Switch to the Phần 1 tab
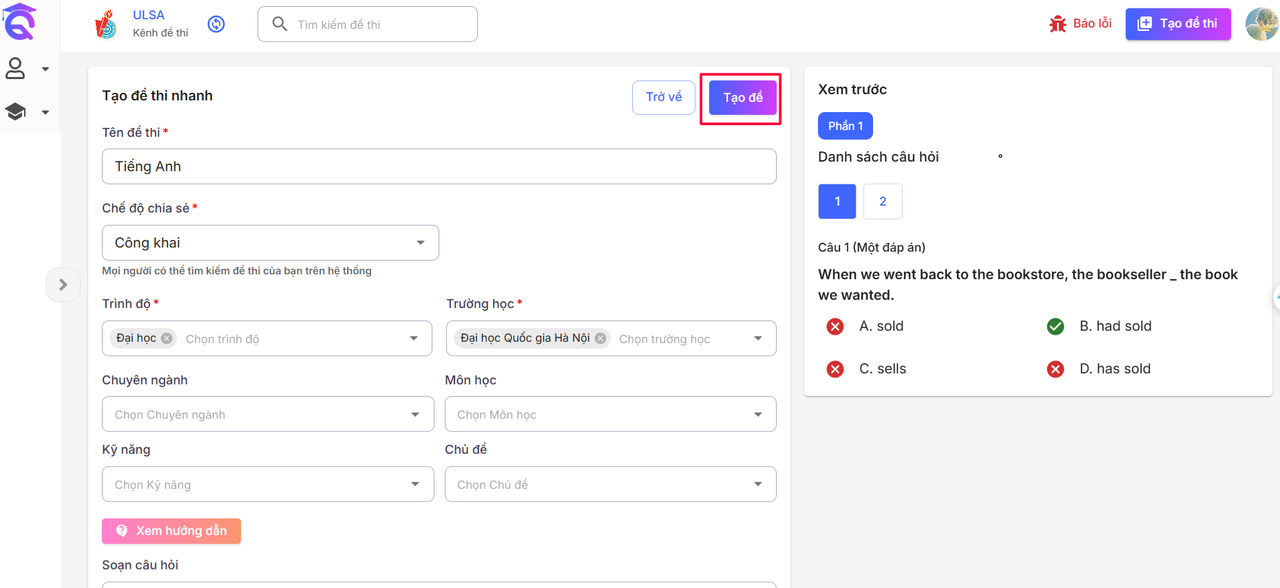Image resolution: width=1280 pixels, height=588 pixels. coord(845,126)
